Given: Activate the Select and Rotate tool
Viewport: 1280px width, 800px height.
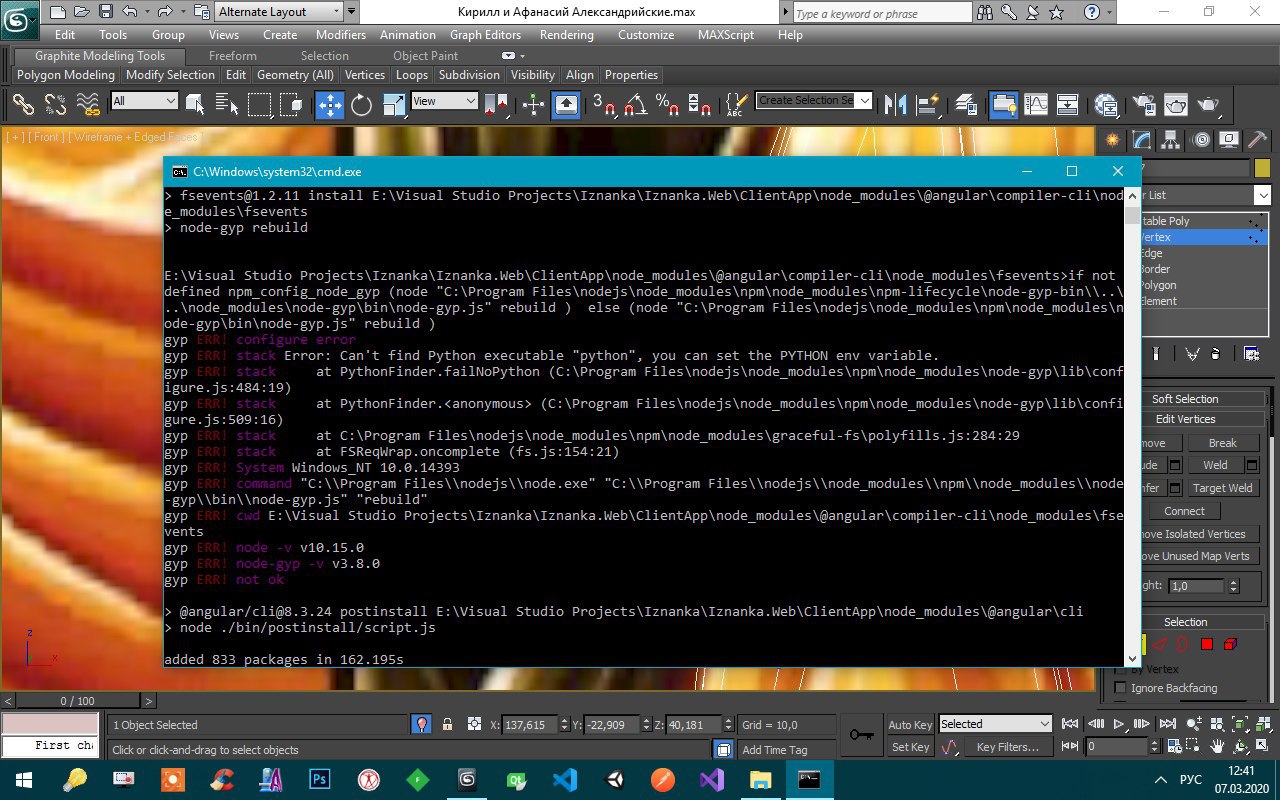Looking at the screenshot, I should [361, 104].
